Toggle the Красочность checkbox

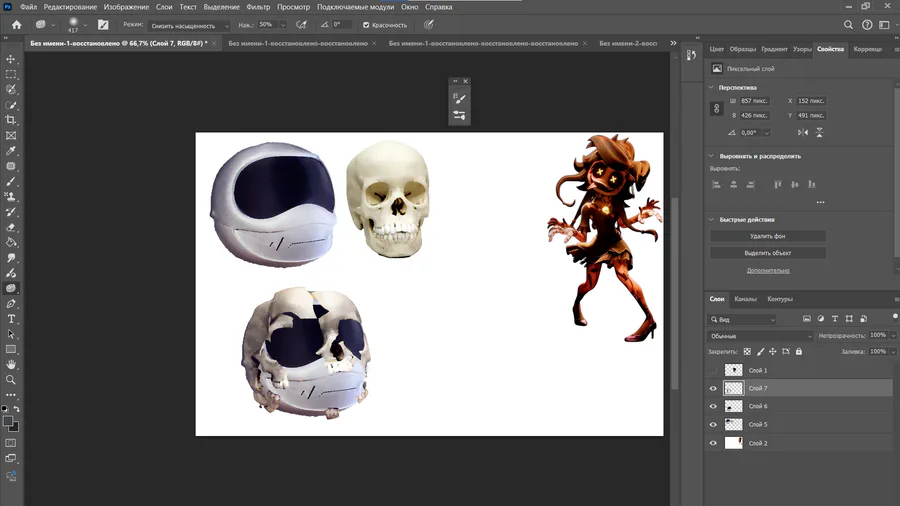[366, 24]
